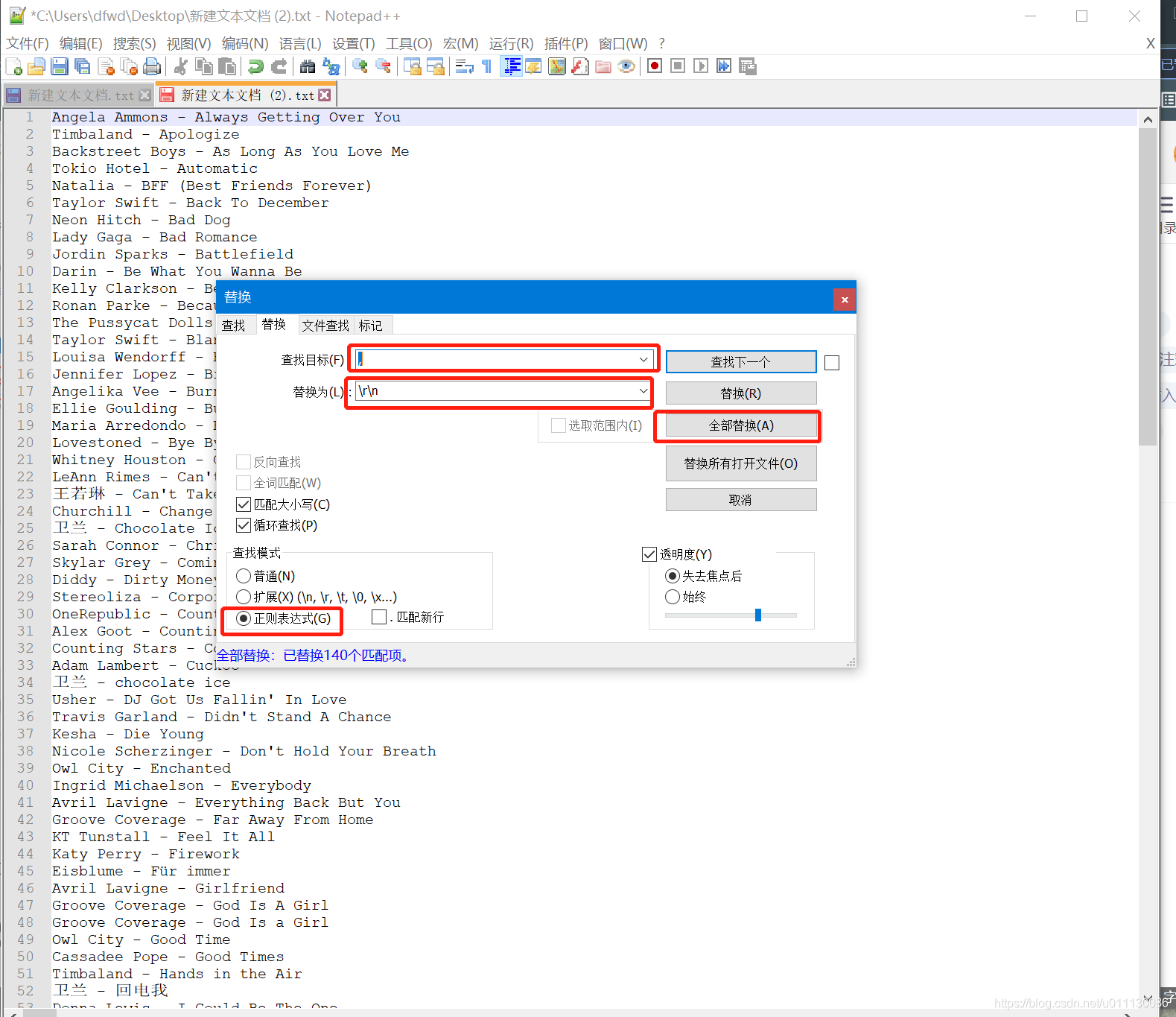
Task: Click the Synchronize vertical scrolling icon
Action: coord(412,66)
